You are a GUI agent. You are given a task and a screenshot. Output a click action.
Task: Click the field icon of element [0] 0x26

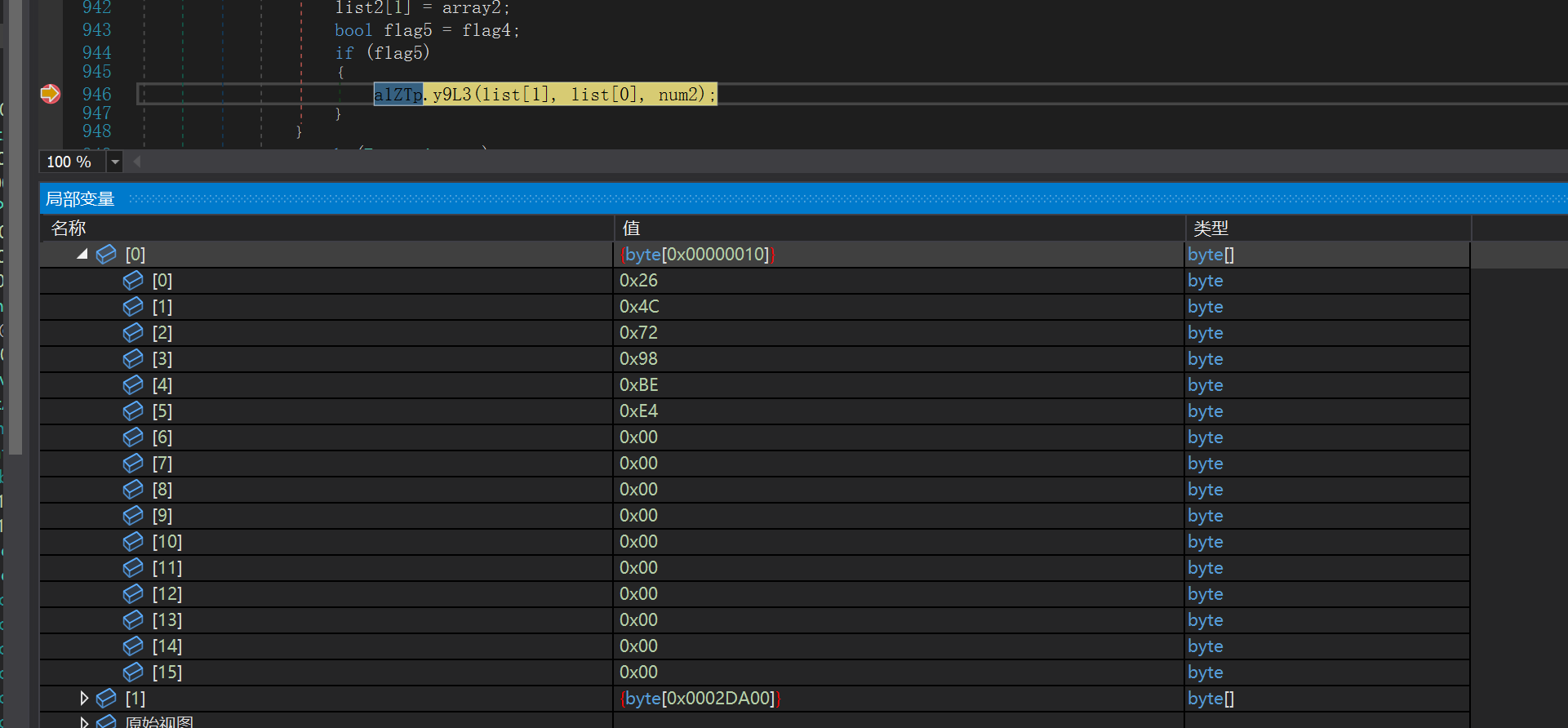[133, 280]
